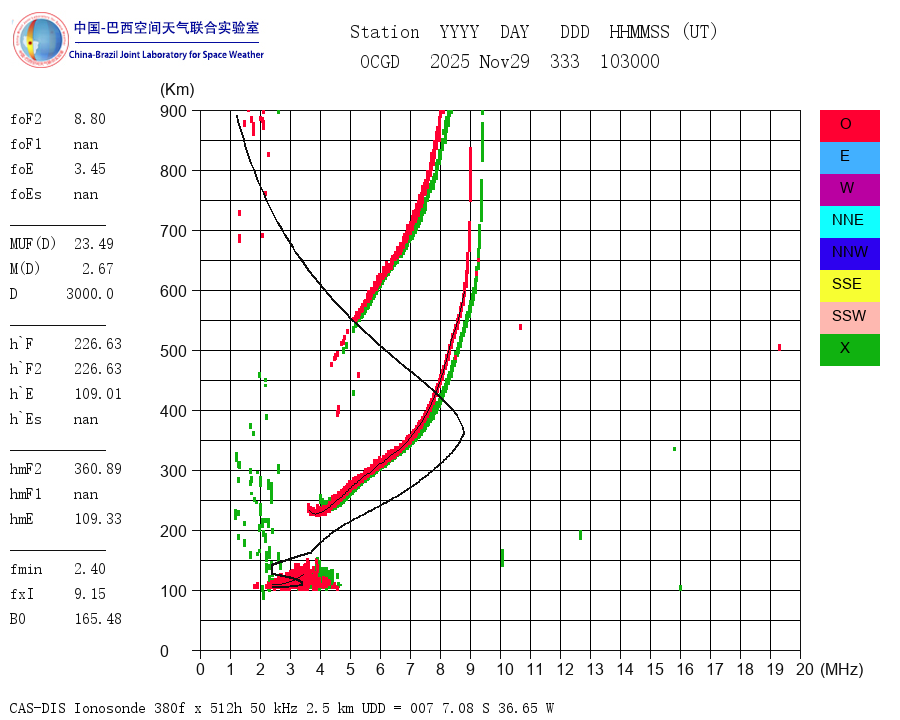Click the h`F2 value 226.63
900x720 pixels.
point(98,369)
